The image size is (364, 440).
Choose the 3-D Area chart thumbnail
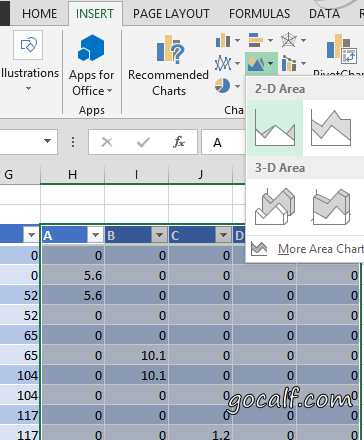(275, 207)
